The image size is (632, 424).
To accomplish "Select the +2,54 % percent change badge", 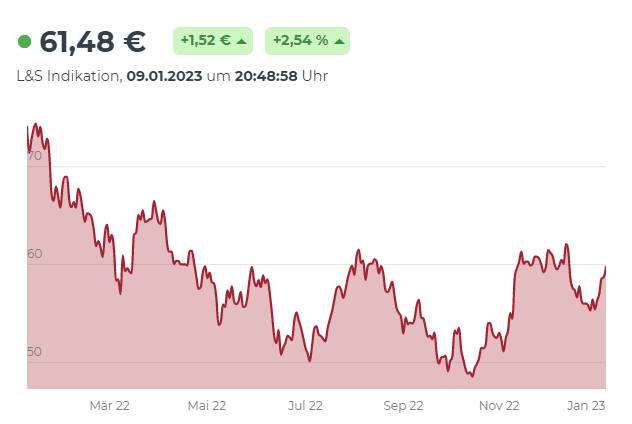I will click(x=307, y=42).
